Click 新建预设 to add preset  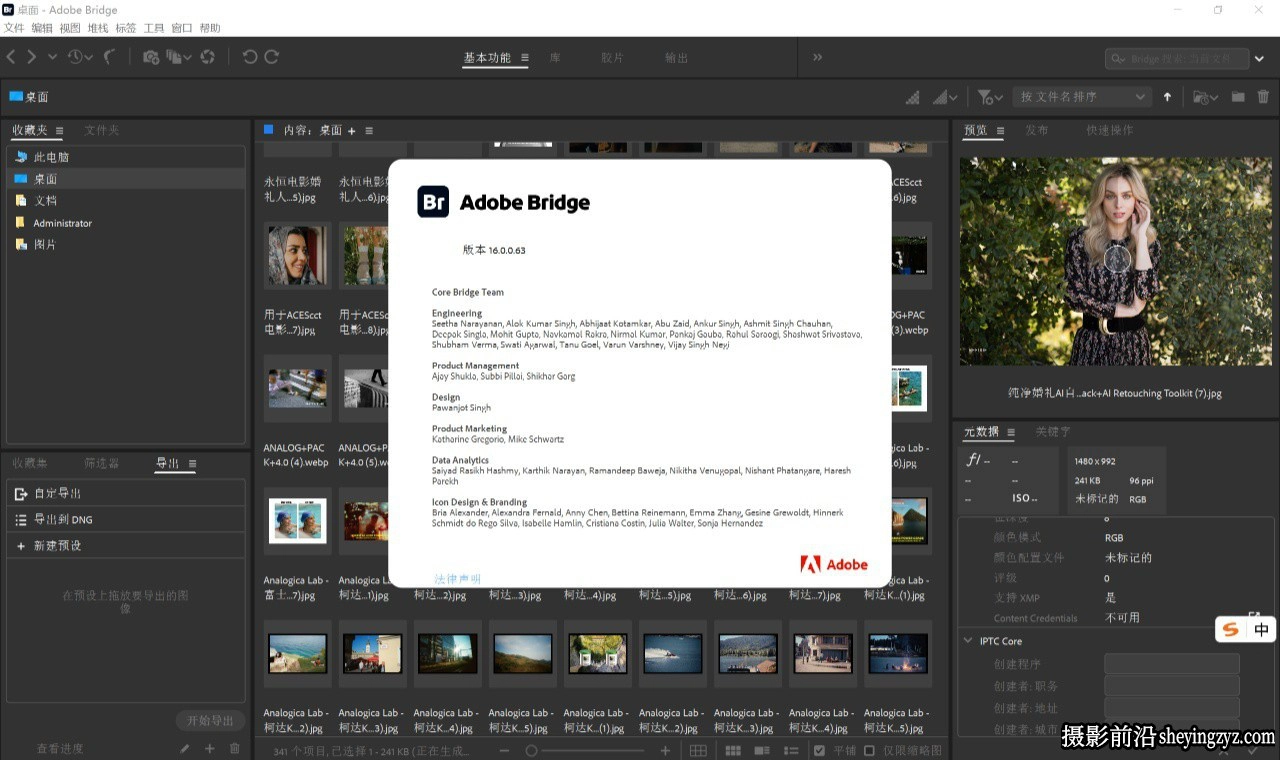[125, 545]
